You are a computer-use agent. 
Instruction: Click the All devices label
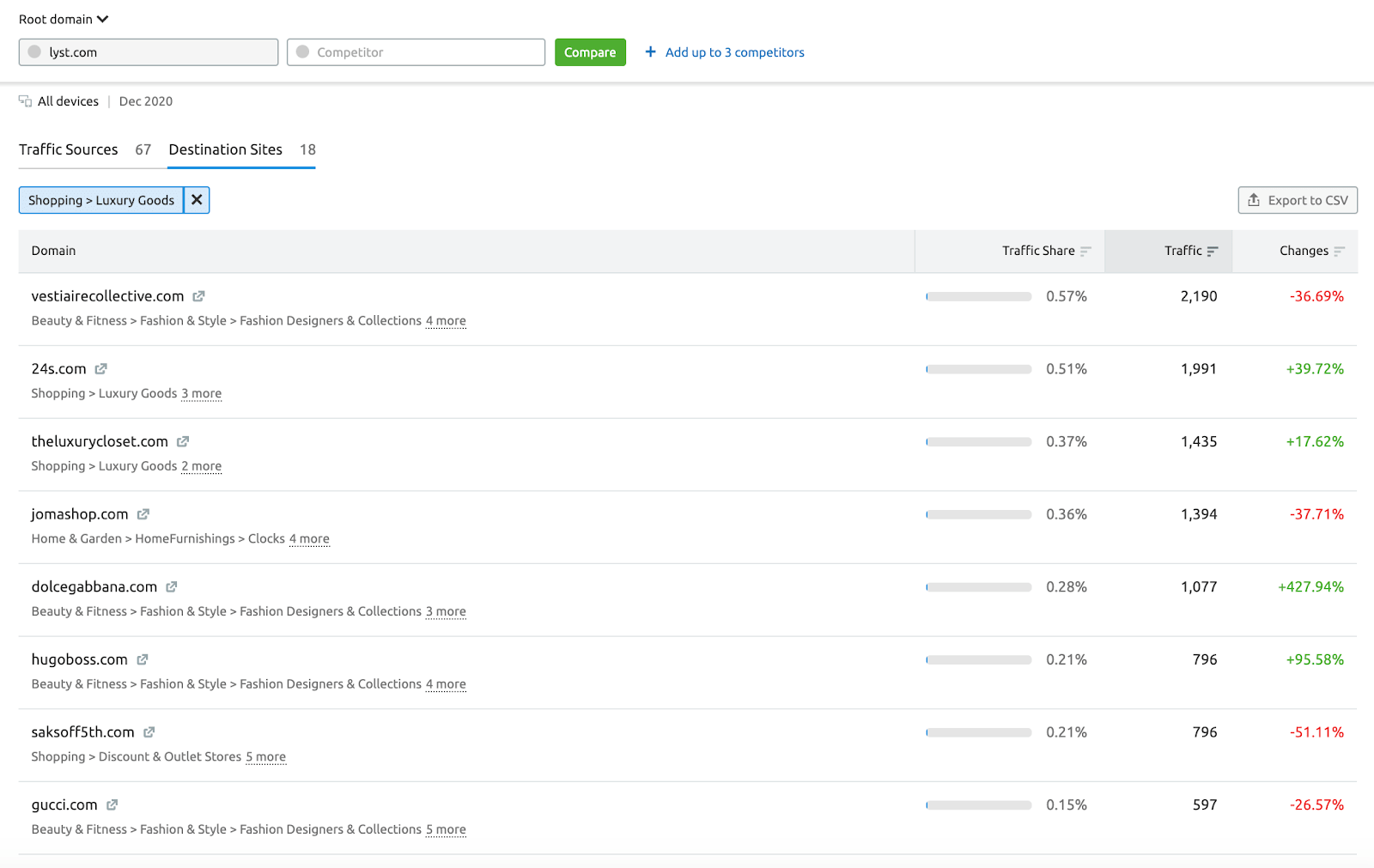[68, 101]
